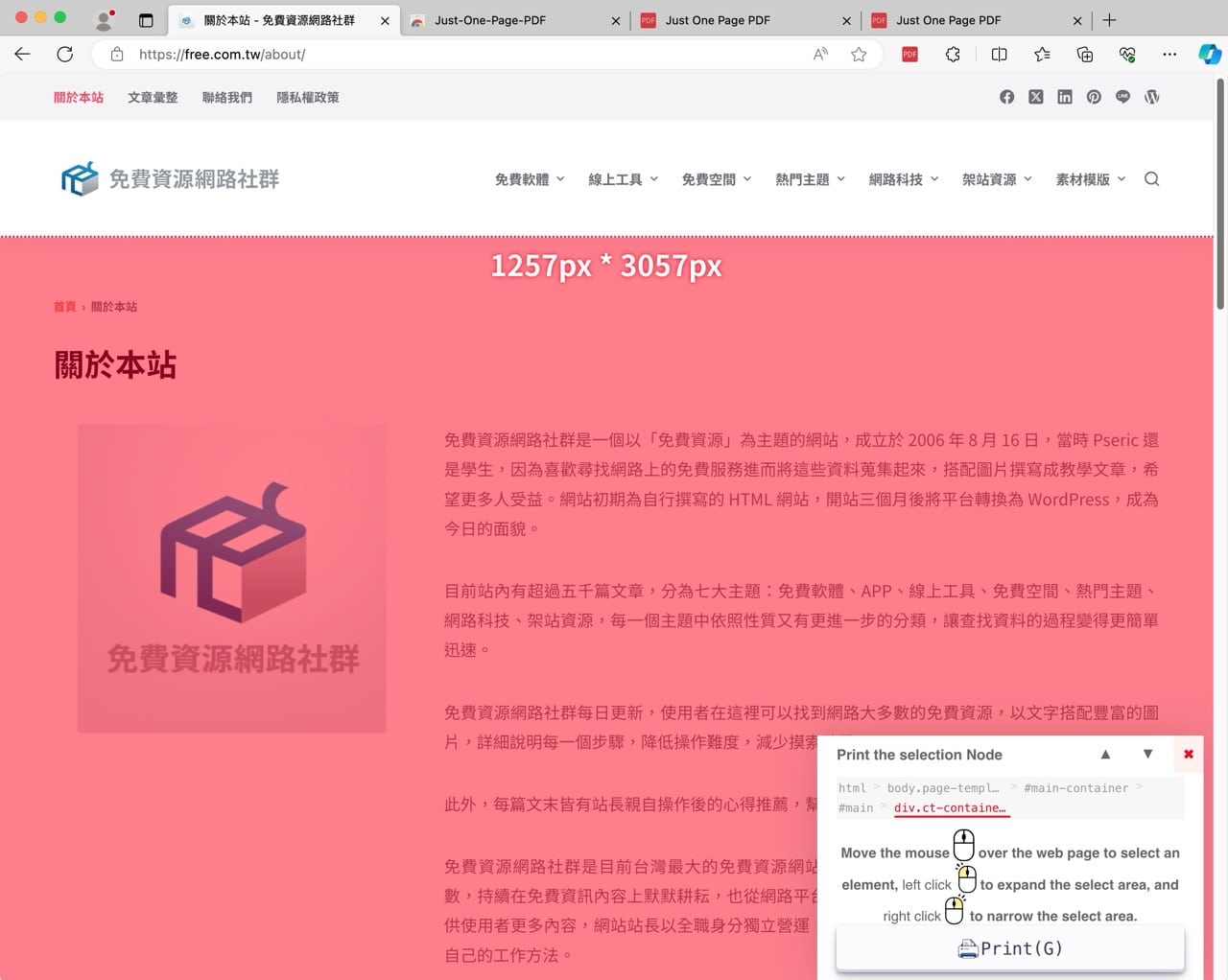The width and height of the screenshot is (1228, 980).
Task: Click the page vertical scrollbar
Action: pos(1220,194)
